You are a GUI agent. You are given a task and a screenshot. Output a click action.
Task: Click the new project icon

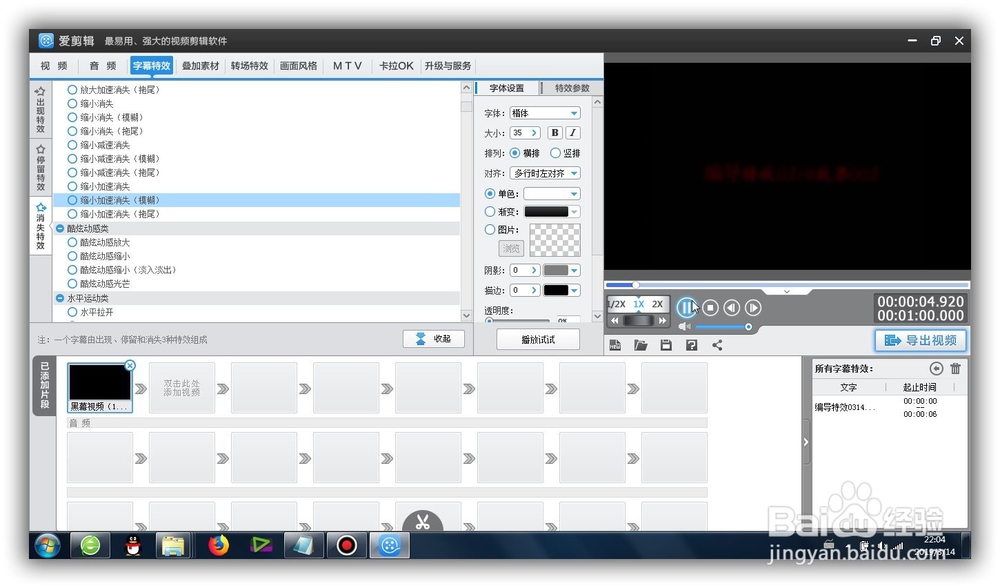615,345
